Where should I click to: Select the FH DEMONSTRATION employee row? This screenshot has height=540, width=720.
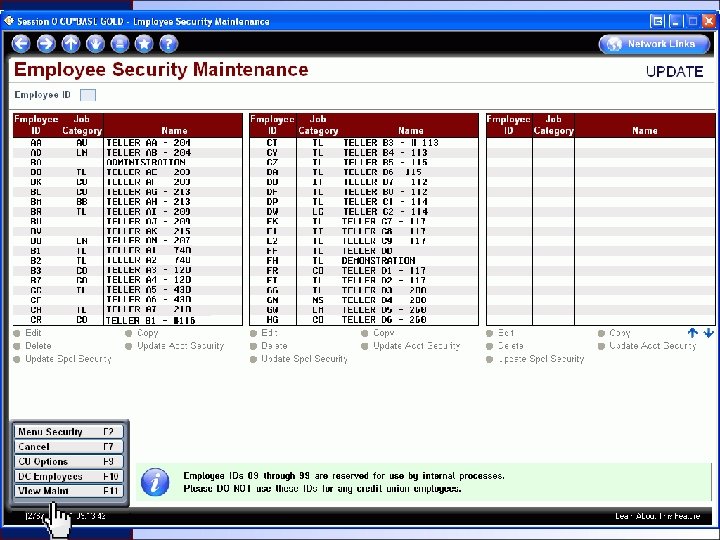[x=364, y=261]
